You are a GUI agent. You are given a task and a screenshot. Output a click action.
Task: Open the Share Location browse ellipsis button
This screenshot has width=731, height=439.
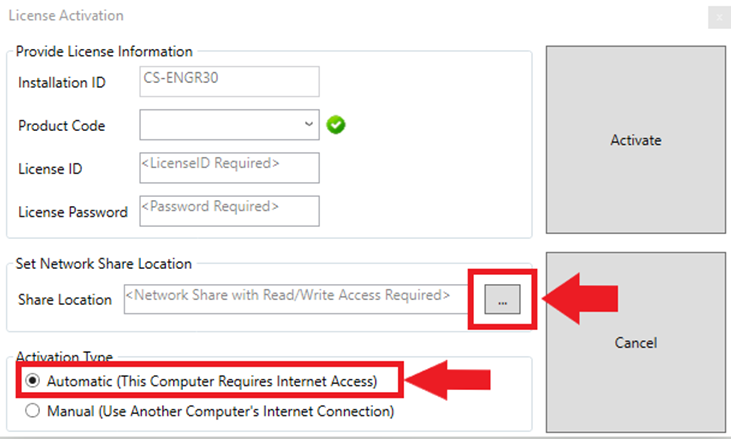503,299
